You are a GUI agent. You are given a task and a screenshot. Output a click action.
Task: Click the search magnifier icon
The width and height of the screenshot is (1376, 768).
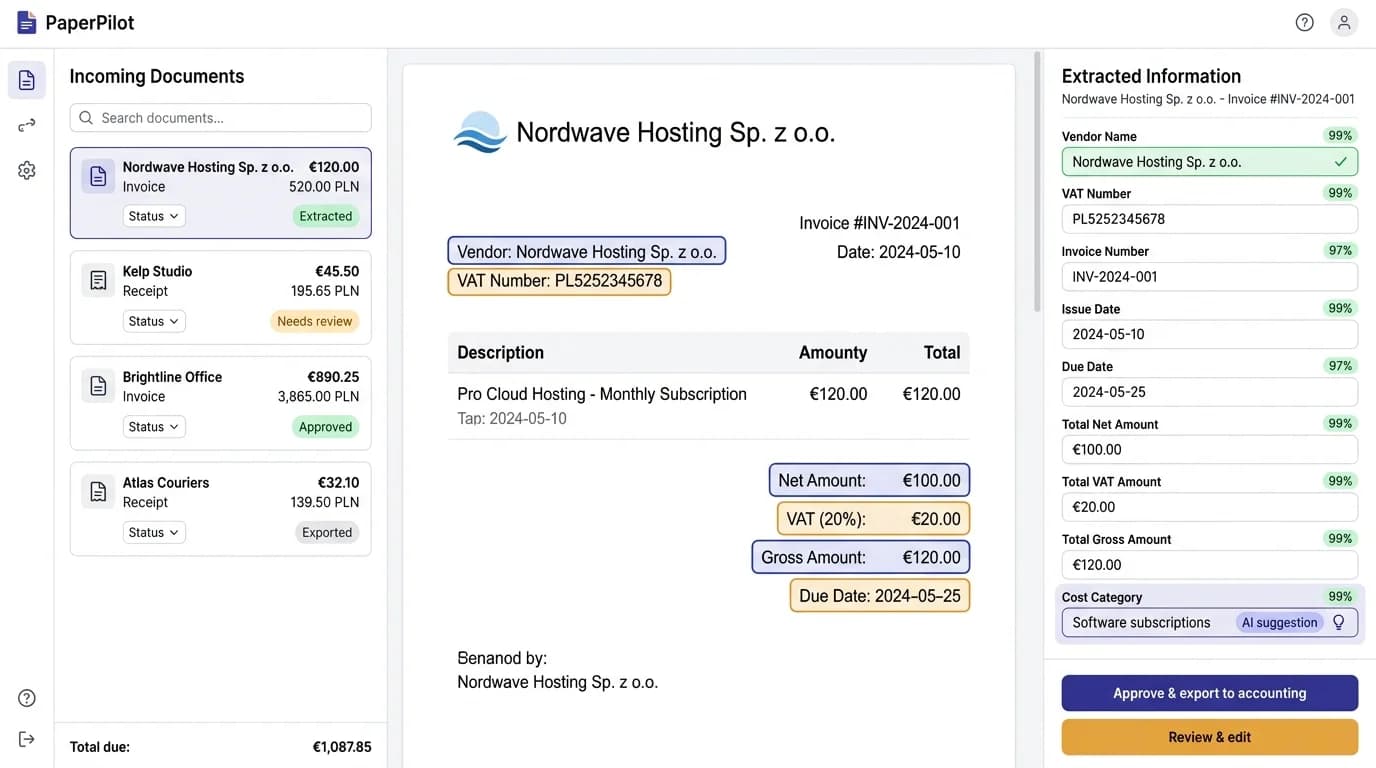86,118
